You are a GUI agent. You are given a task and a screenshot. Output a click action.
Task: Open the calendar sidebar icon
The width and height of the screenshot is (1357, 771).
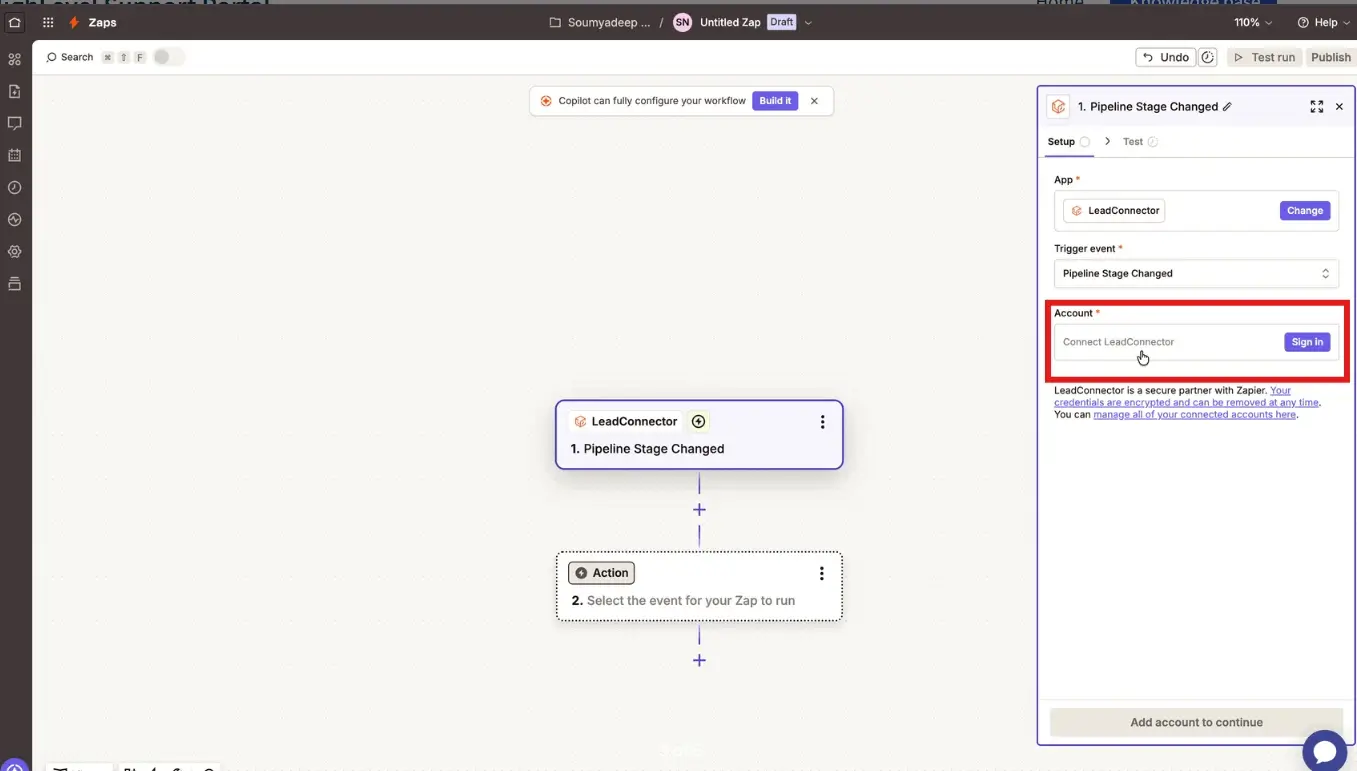pos(14,156)
